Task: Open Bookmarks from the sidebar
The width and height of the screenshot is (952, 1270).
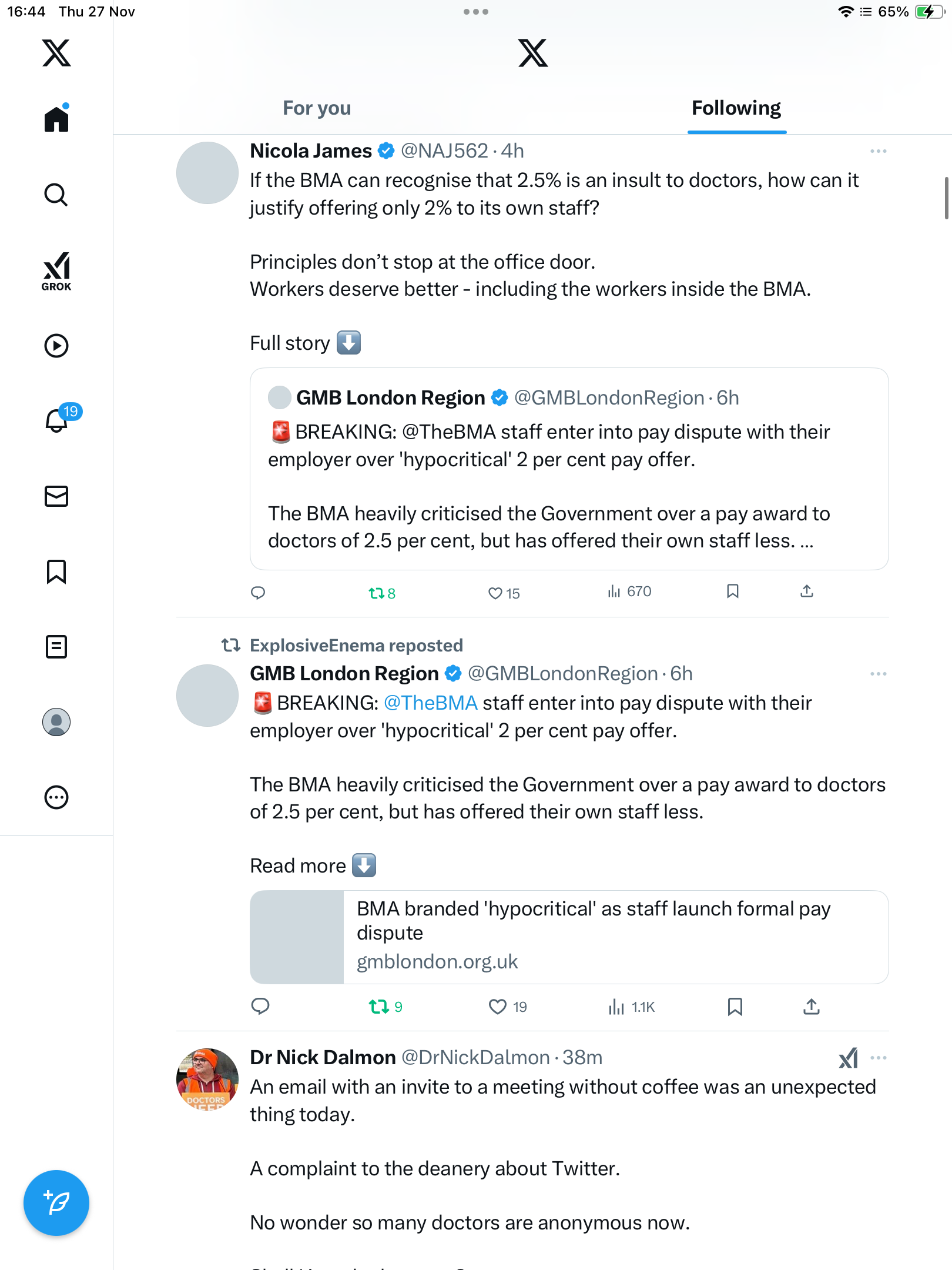Action: [x=56, y=571]
